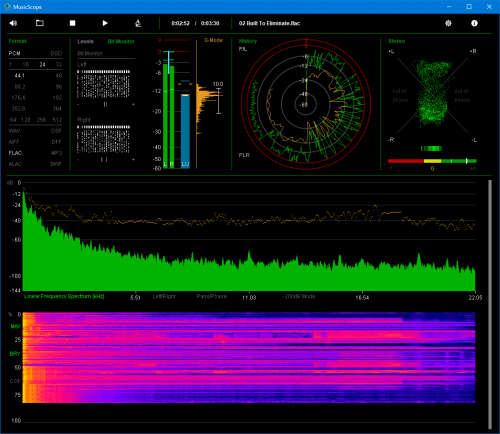The height and width of the screenshot is (434, 500).
Task: Select the PCM format indicator
Action: pyautogui.click(x=15, y=53)
